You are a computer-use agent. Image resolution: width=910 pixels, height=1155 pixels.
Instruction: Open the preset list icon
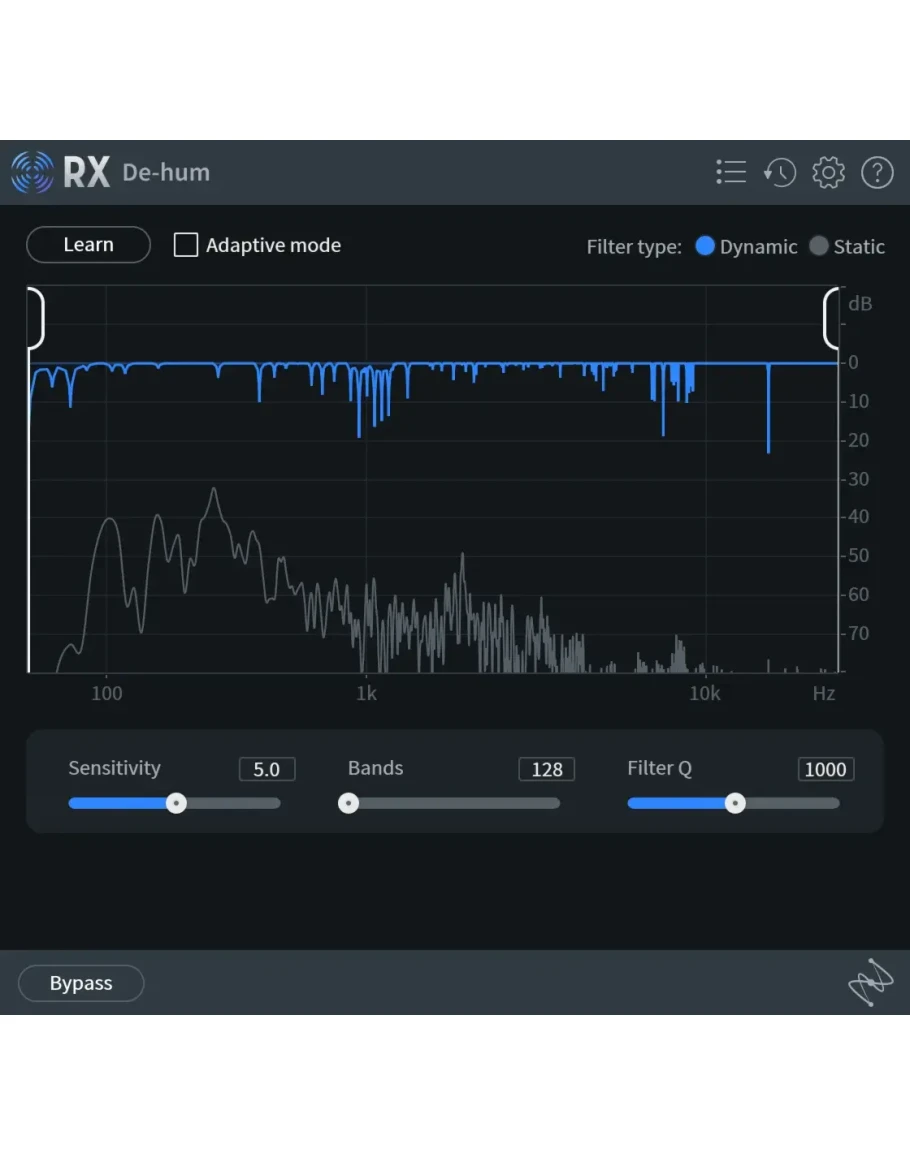(731, 173)
